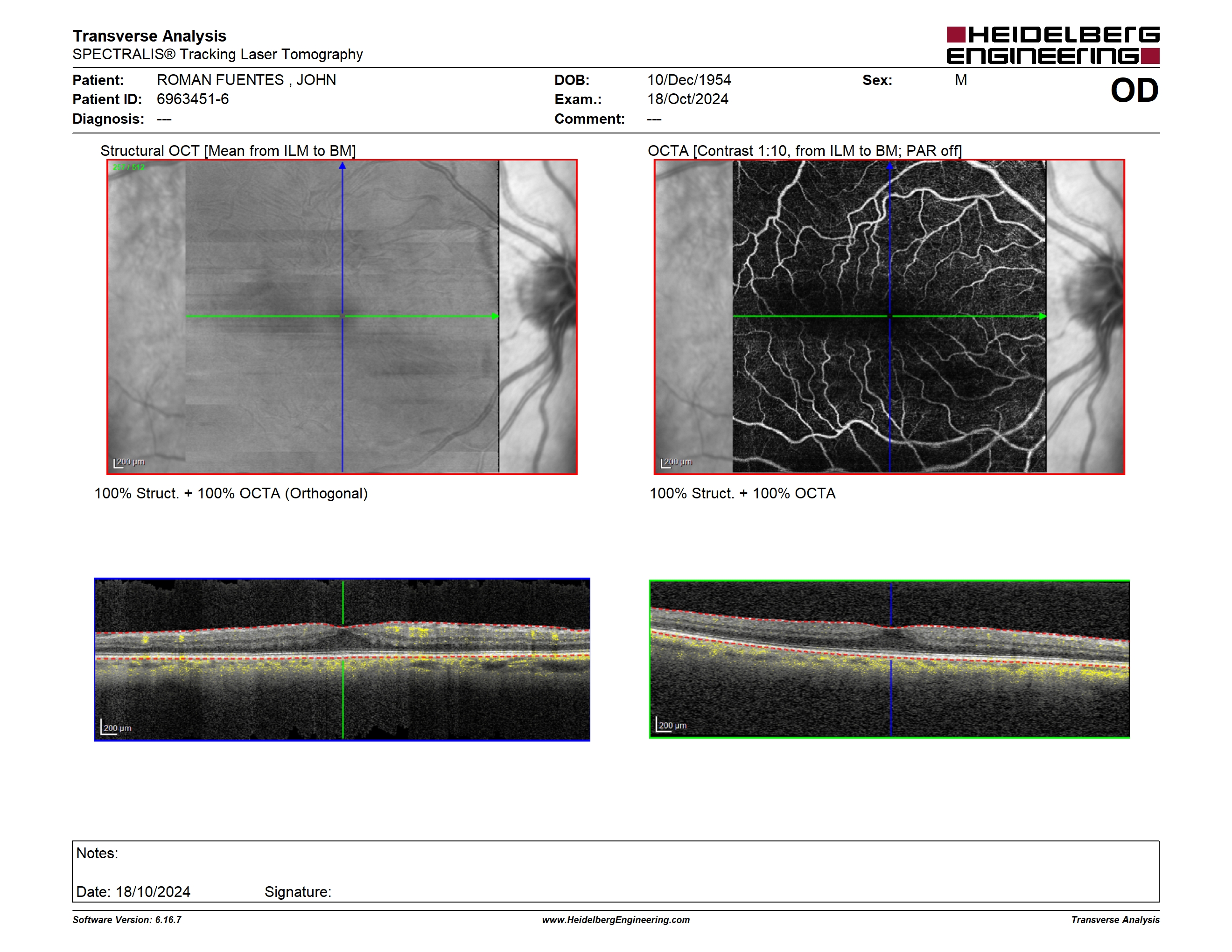Image resolution: width=1232 pixels, height=952 pixels.
Task: Click the 'Comment:' field label
Action: (589, 119)
